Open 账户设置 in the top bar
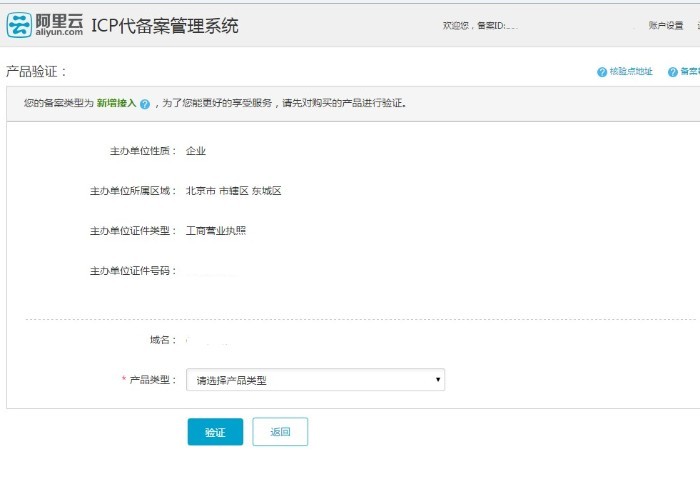Viewport: 700px width, 504px height. coord(665,26)
